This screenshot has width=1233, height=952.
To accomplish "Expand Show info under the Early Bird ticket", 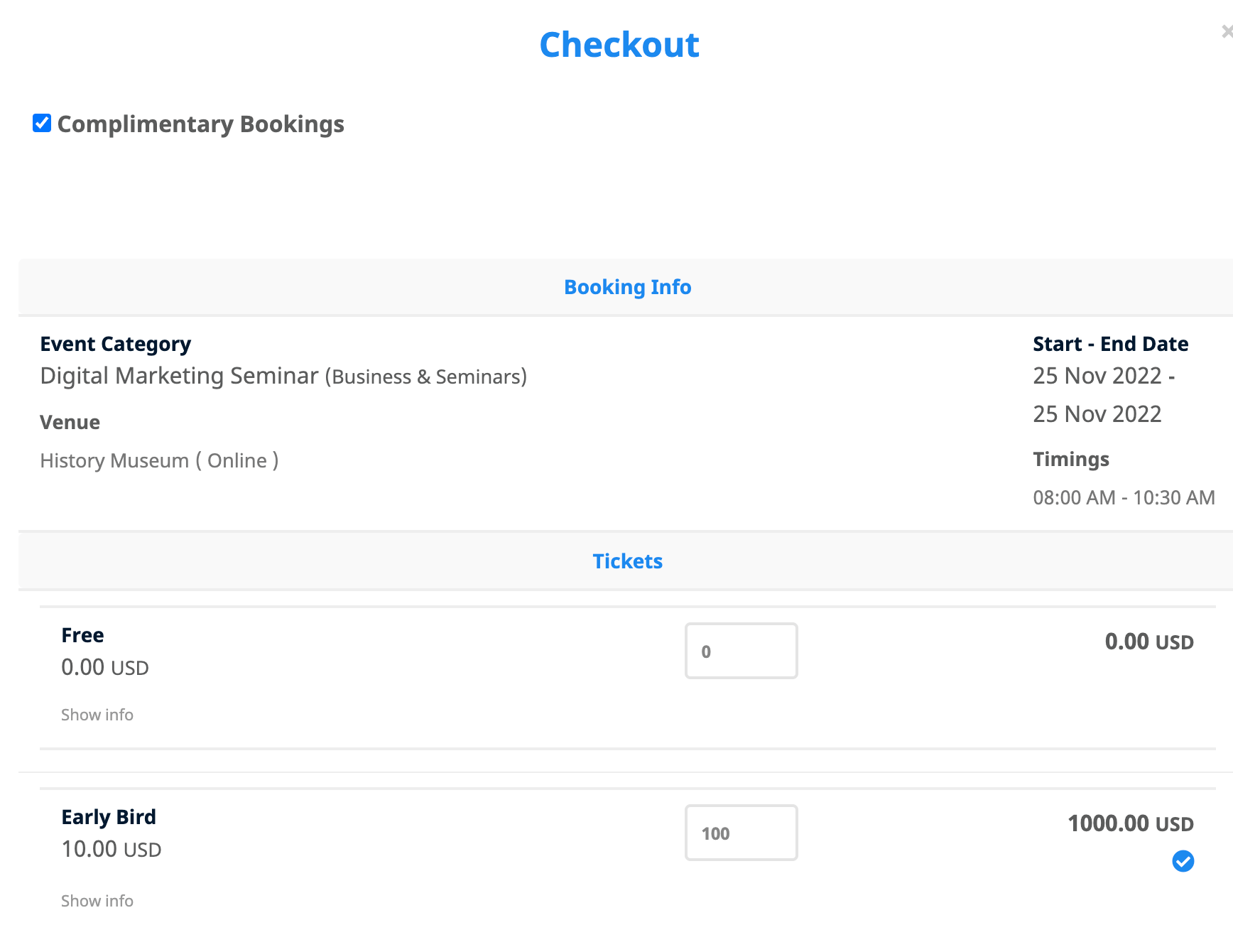I will pyautogui.click(x=97, y=901).
